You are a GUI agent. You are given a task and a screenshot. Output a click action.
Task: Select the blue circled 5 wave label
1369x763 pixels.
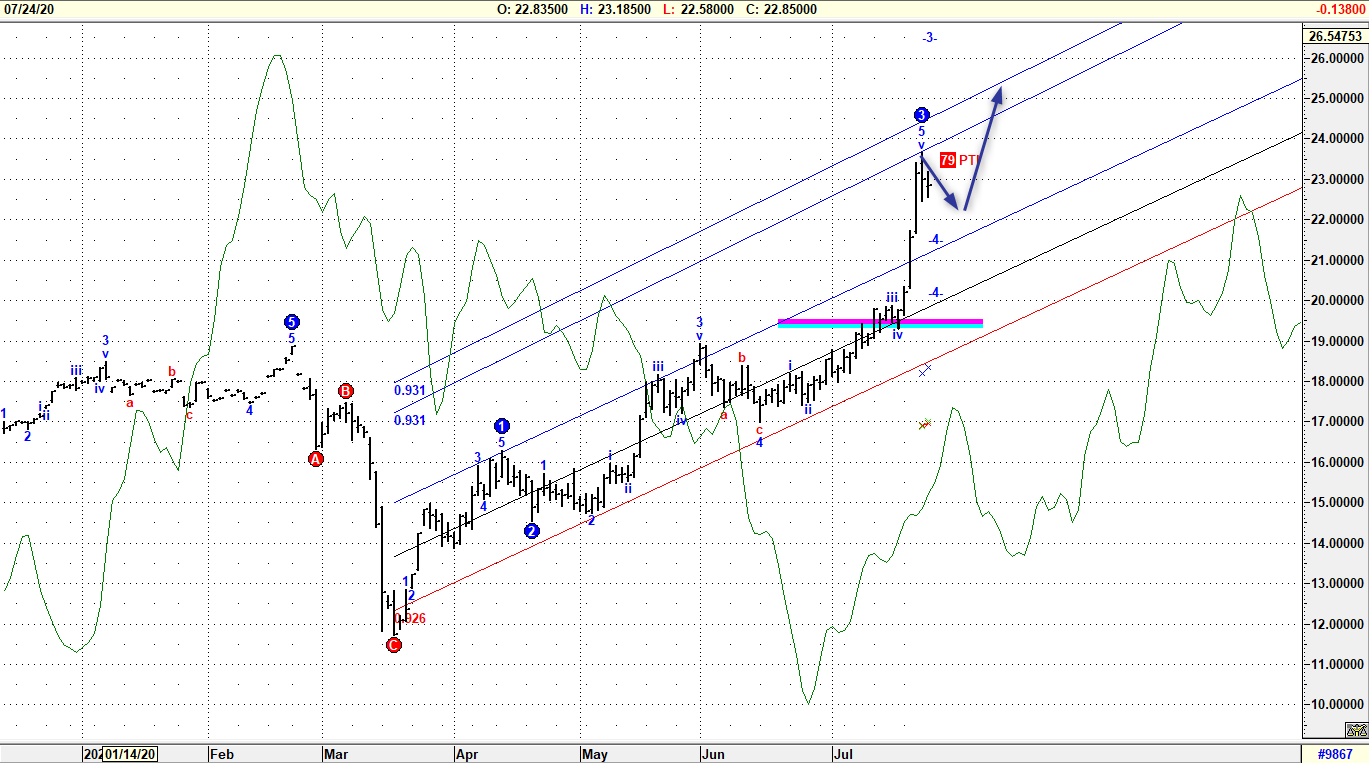pyautogui.click(x=292, y=322)
